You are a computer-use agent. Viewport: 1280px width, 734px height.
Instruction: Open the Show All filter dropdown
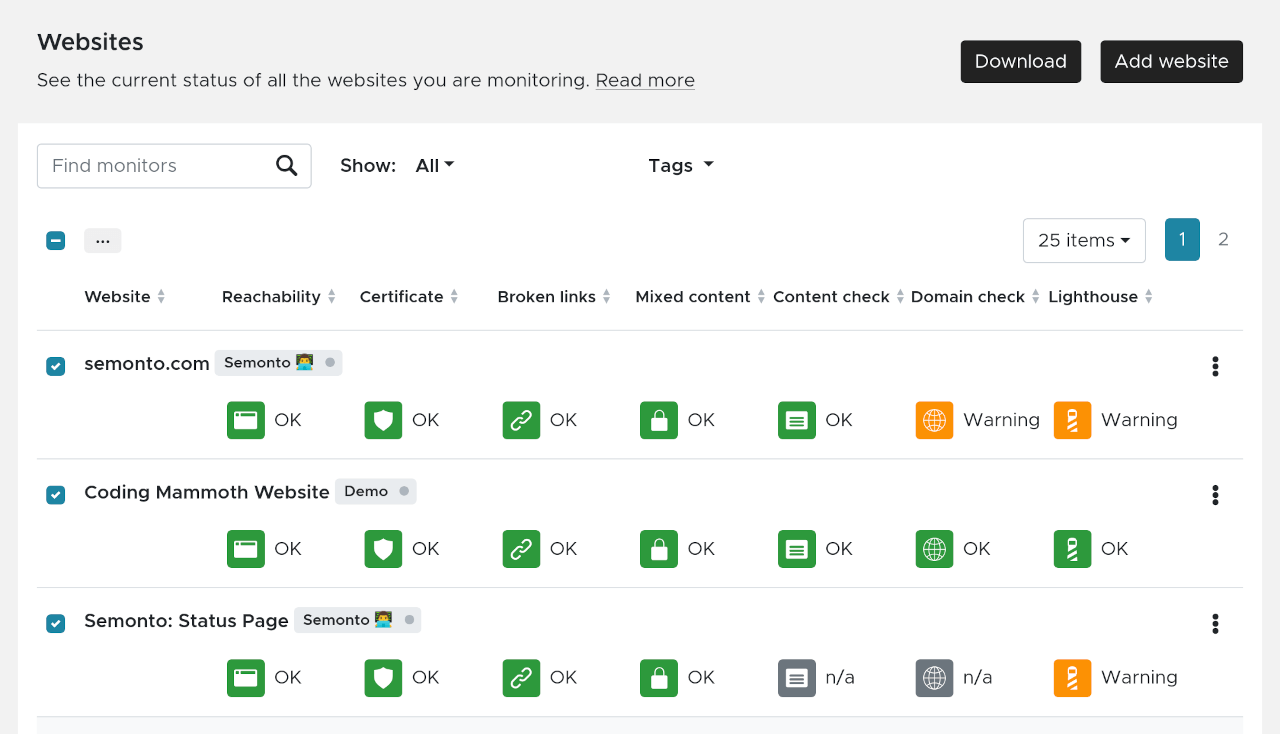(x=434, y=166)
